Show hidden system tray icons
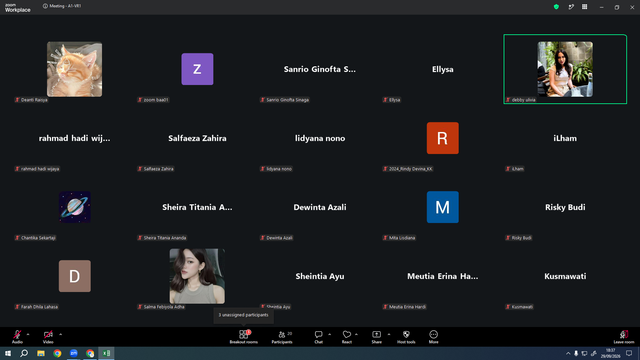This screenshot has height=360, width=640. 568,353
